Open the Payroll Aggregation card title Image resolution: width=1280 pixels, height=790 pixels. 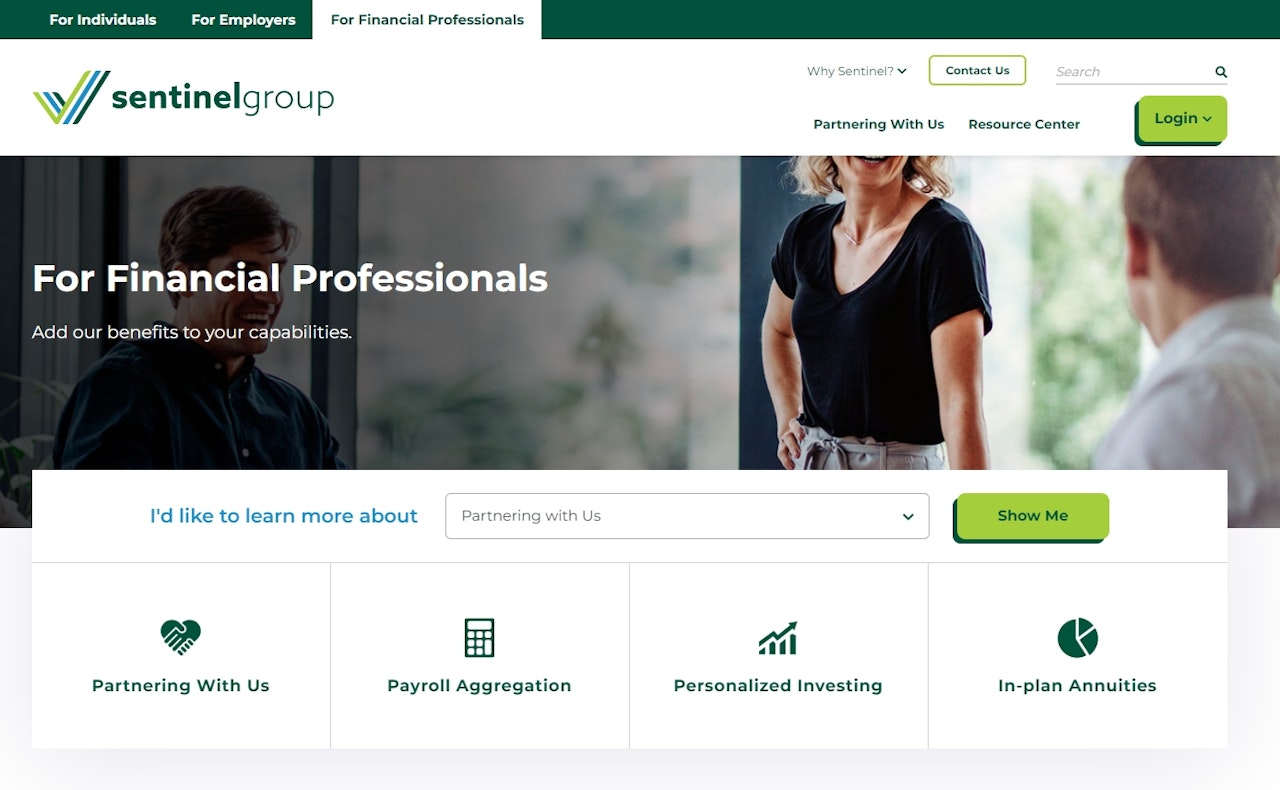[479, 686]
